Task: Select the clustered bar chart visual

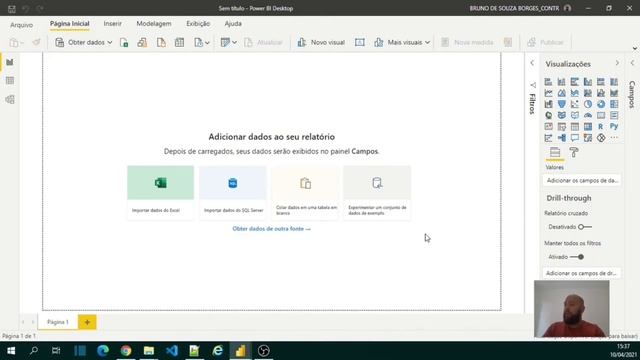Action: [575, 82]
